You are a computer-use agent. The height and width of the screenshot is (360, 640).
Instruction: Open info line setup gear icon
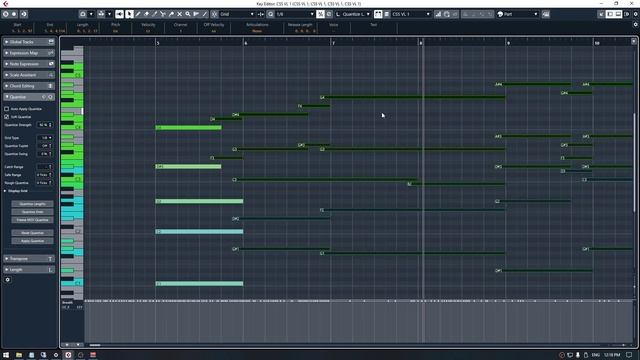pos(636,24)
